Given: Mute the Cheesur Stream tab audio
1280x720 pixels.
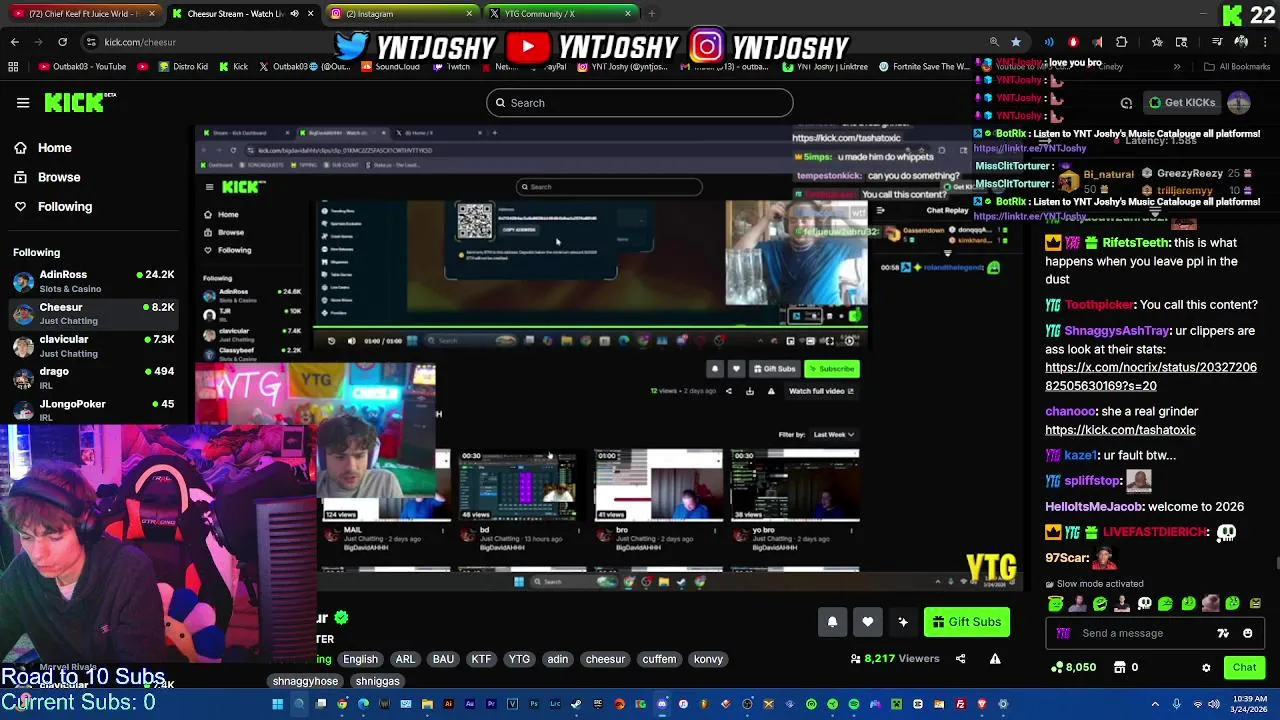Looking at the screenshot, I should tap(294, 14).
